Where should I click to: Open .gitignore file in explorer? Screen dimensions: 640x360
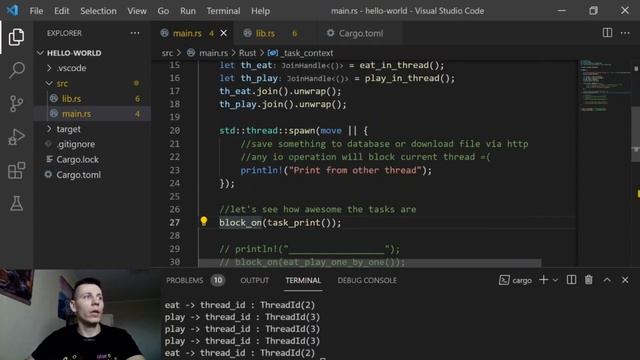[76, 144]
